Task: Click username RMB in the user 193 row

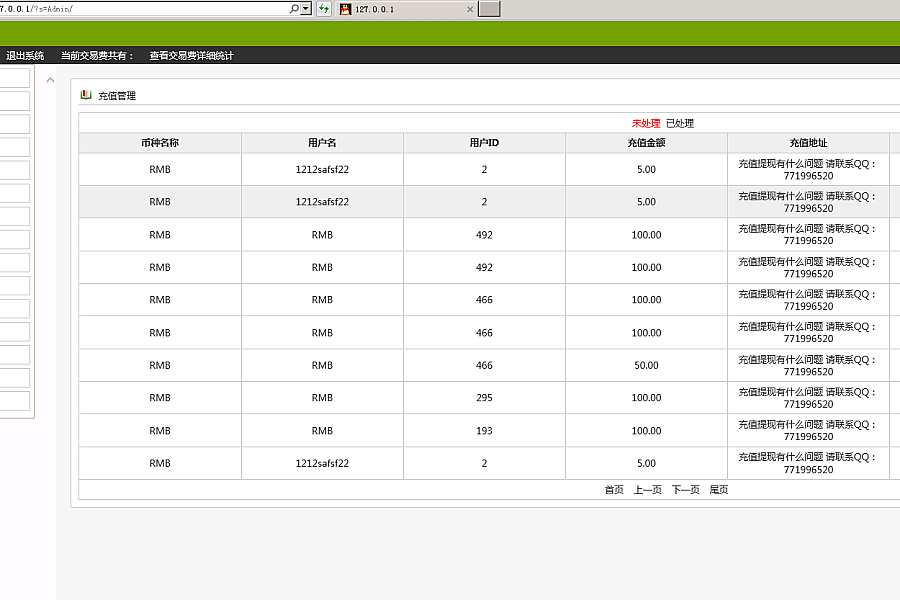Action: pyautogui.click(x=322, y=431)
